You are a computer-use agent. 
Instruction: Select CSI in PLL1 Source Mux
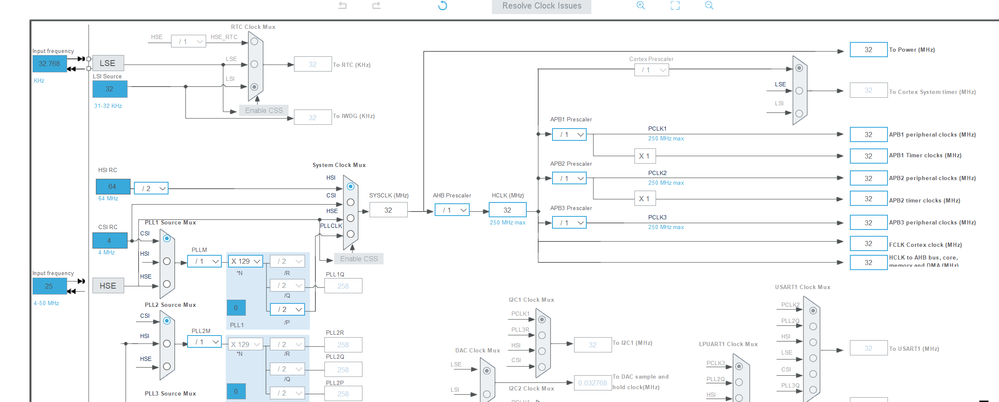[x=166, y=238]
